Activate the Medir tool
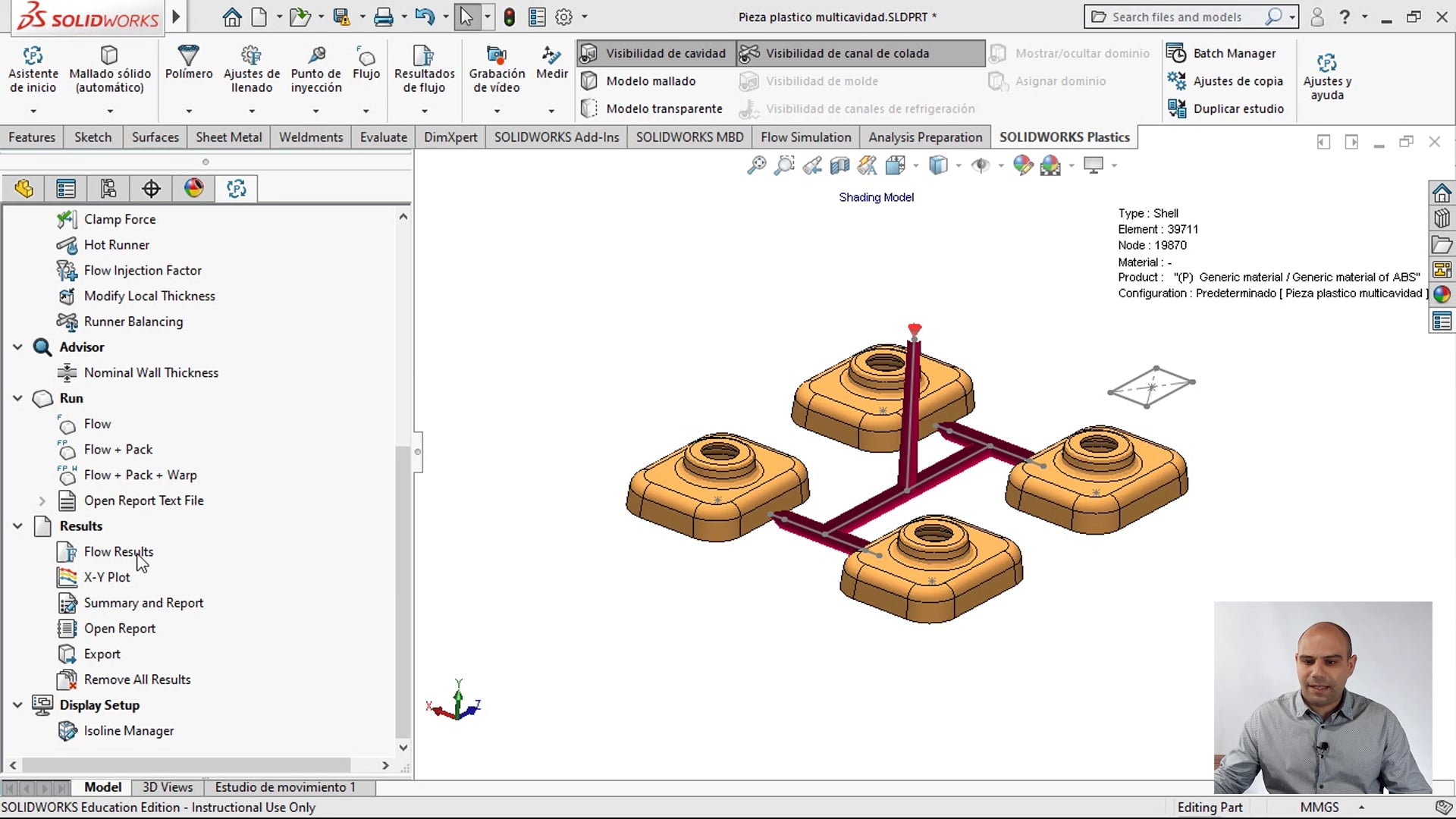Image resolution: width=1456 pixels, height=819 pixels. pos(551,63)
